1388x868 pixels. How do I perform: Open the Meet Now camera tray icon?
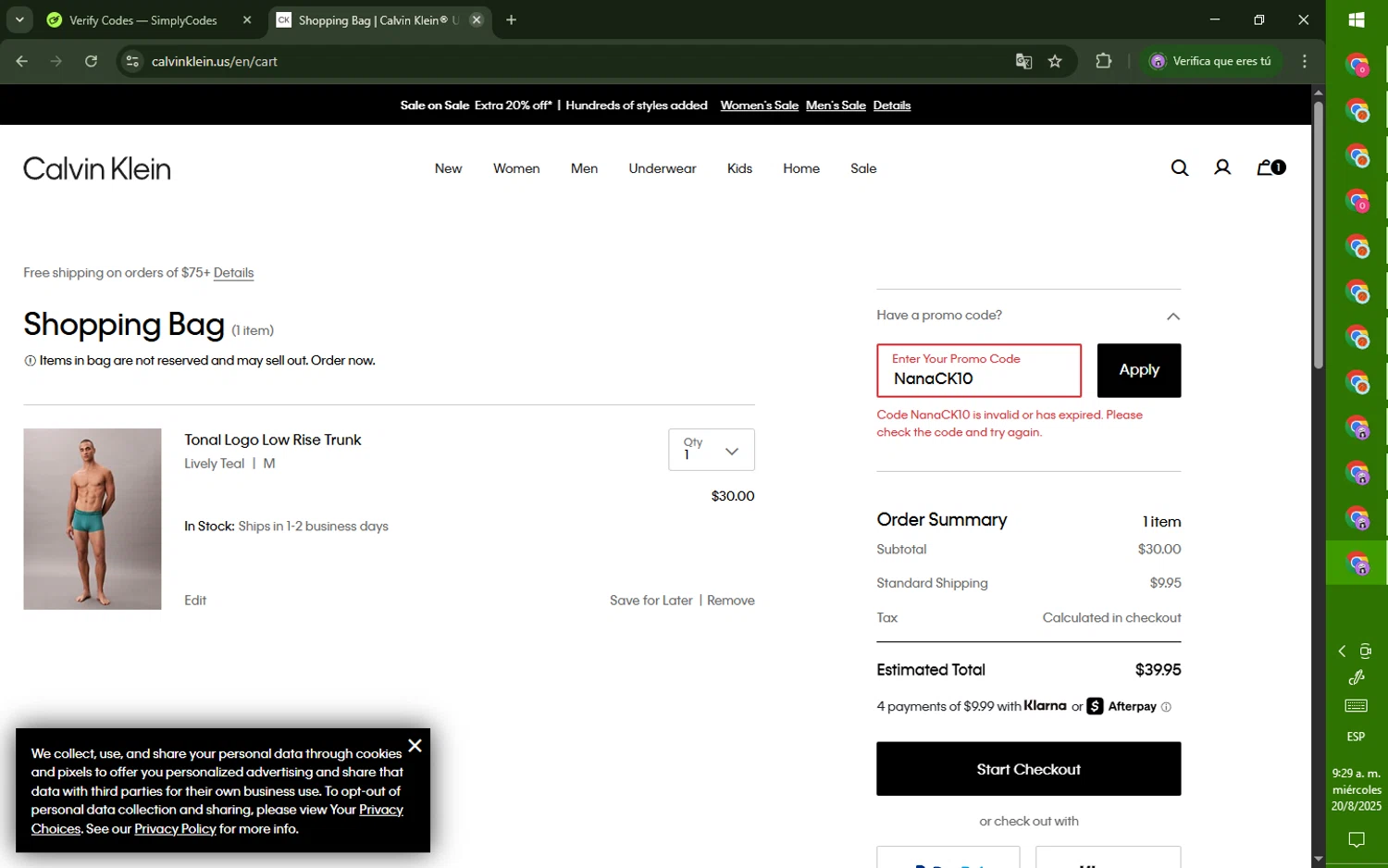1365,651
